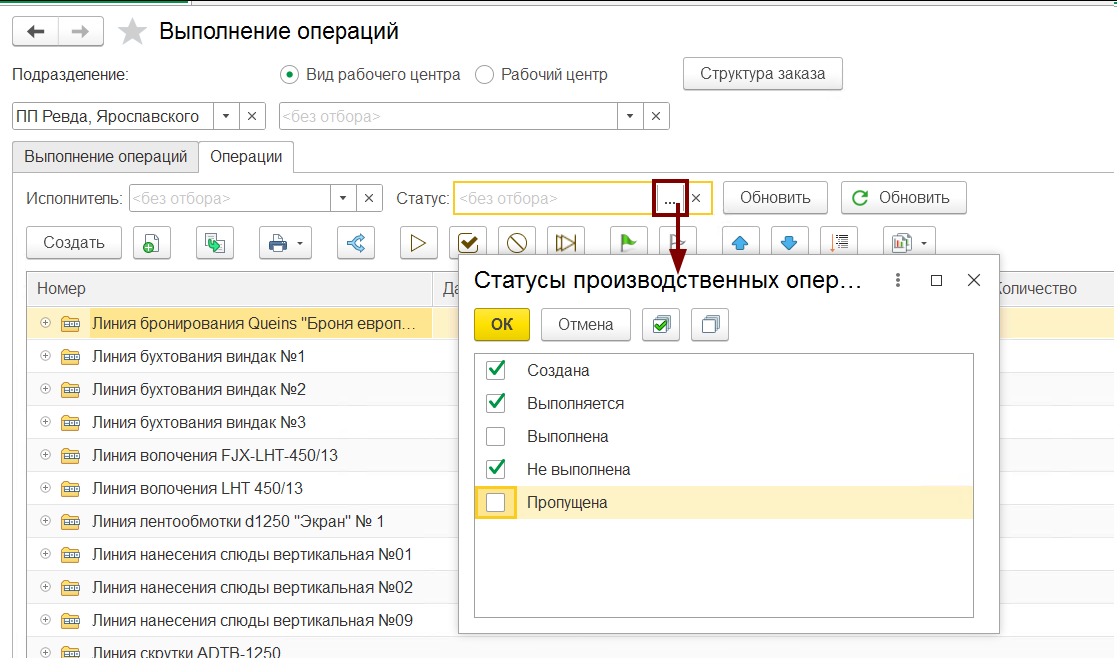Check all statuses icon in dialog
The height and width of the screenshot is (658, 1117).
pyautogui.click(x=660, y=325)
